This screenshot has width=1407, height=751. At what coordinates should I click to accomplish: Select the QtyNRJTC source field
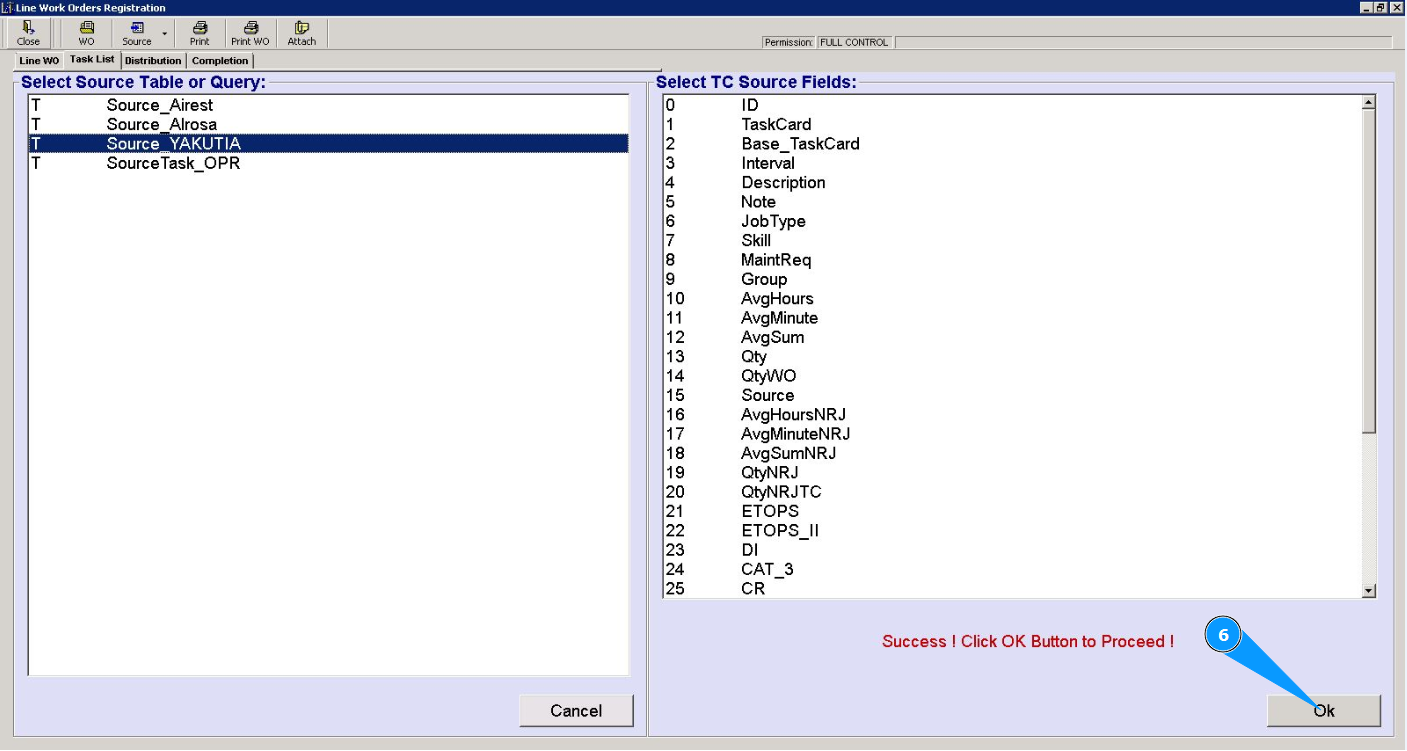coord(1011,492)
